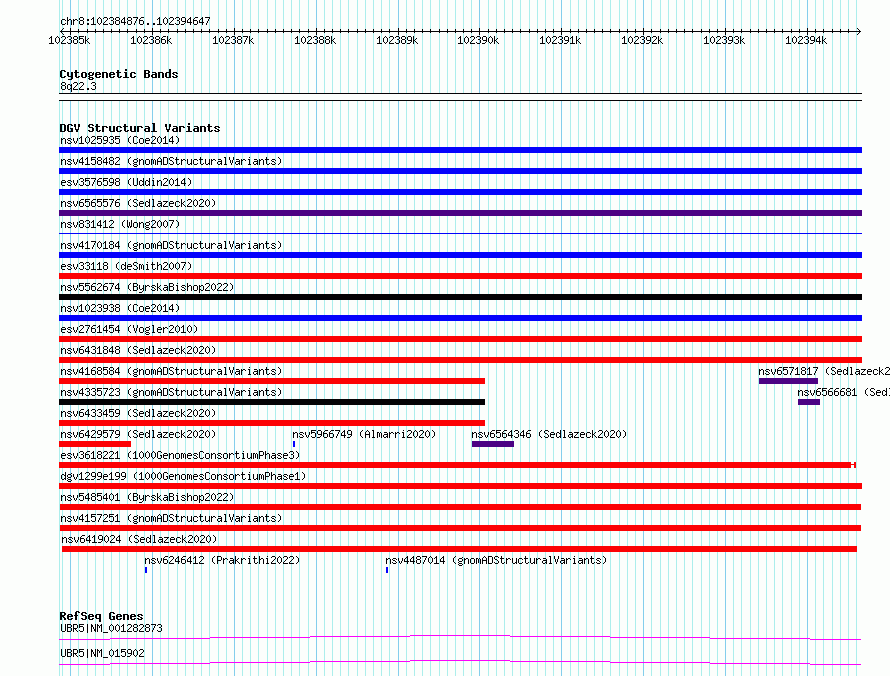This screenshot has height=676, width=890.
Task: Click the magenta UBR5 NM_015902 transcript line
Action: [x=460, y=662]
